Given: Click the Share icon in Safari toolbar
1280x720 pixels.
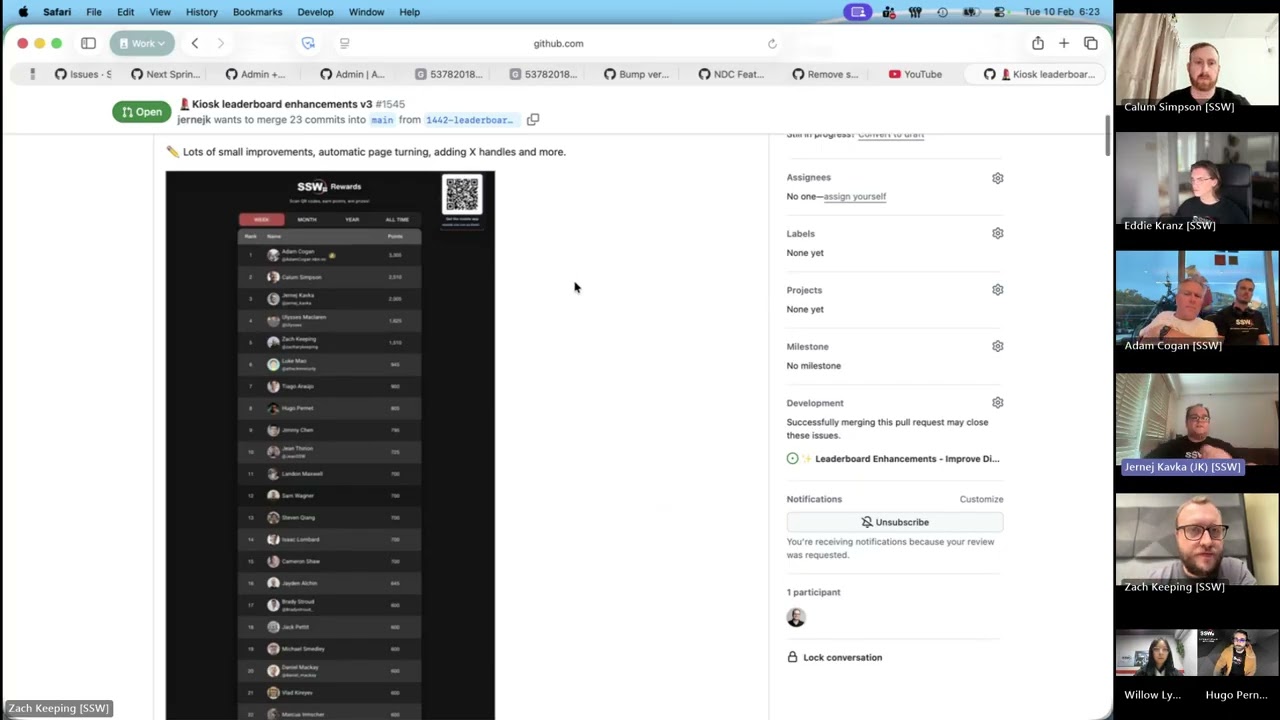Looking at the screenshot, I should 1038,43.
